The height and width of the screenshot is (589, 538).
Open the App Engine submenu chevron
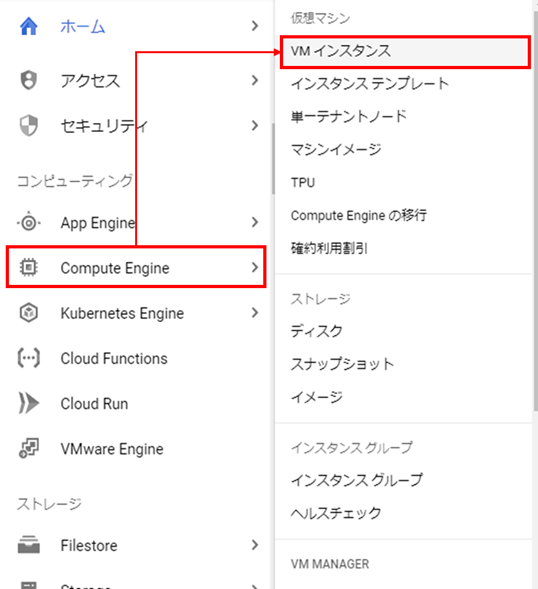[255, 222]
